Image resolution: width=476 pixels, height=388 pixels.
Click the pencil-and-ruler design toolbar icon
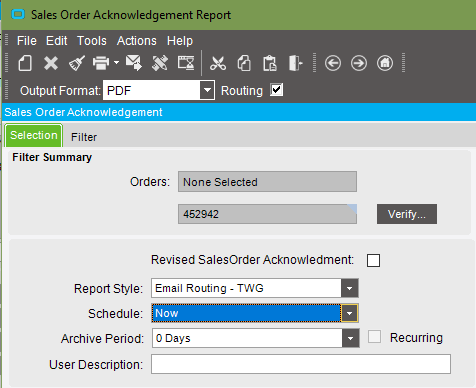point(160,63)
